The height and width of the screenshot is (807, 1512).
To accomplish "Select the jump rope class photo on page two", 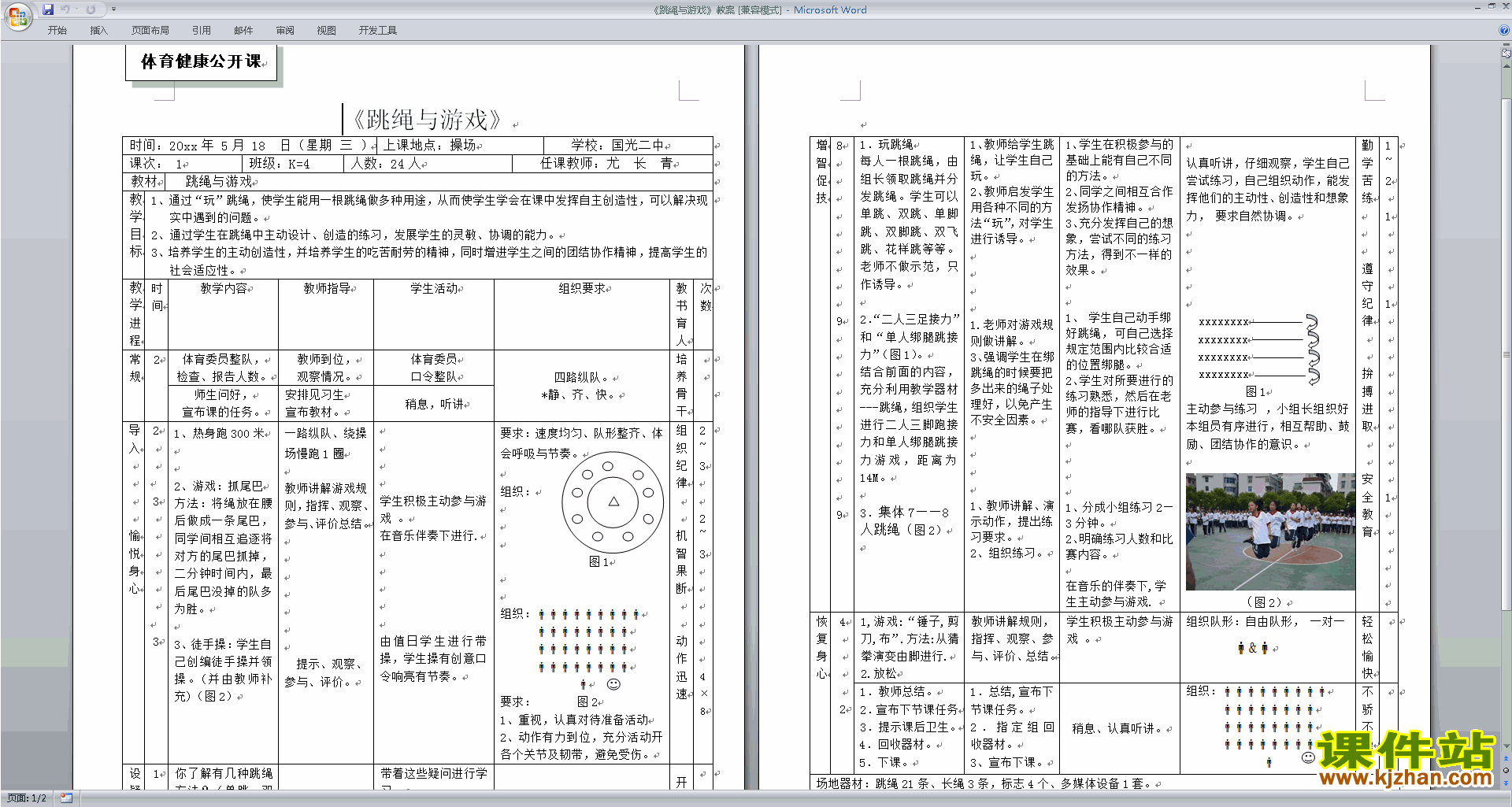I will (x=1270, y=531).
